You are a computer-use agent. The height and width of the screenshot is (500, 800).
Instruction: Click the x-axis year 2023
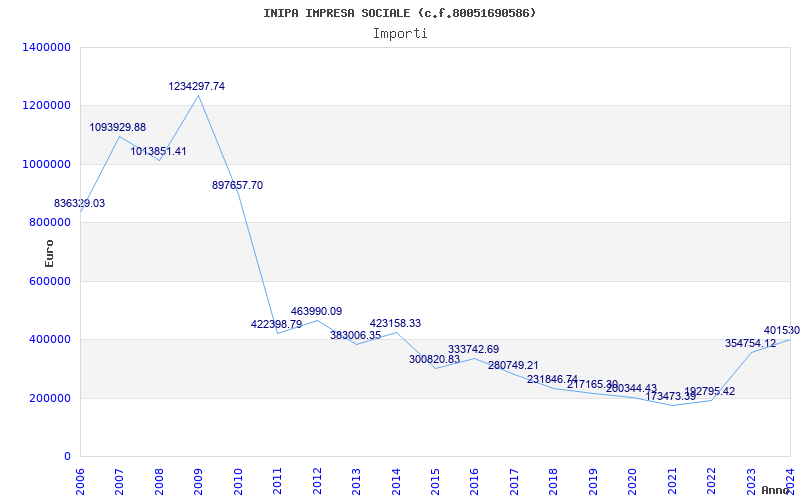click(751, 481)
